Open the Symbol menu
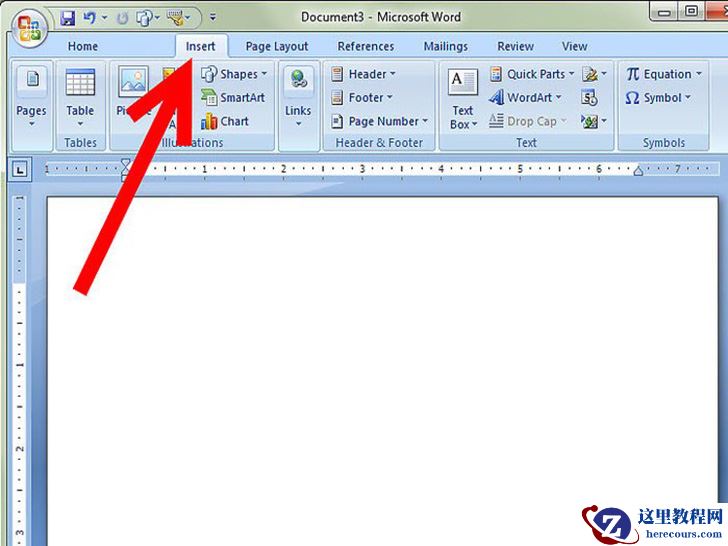This screenshot has width=728, height=546. tap(658, 98)
